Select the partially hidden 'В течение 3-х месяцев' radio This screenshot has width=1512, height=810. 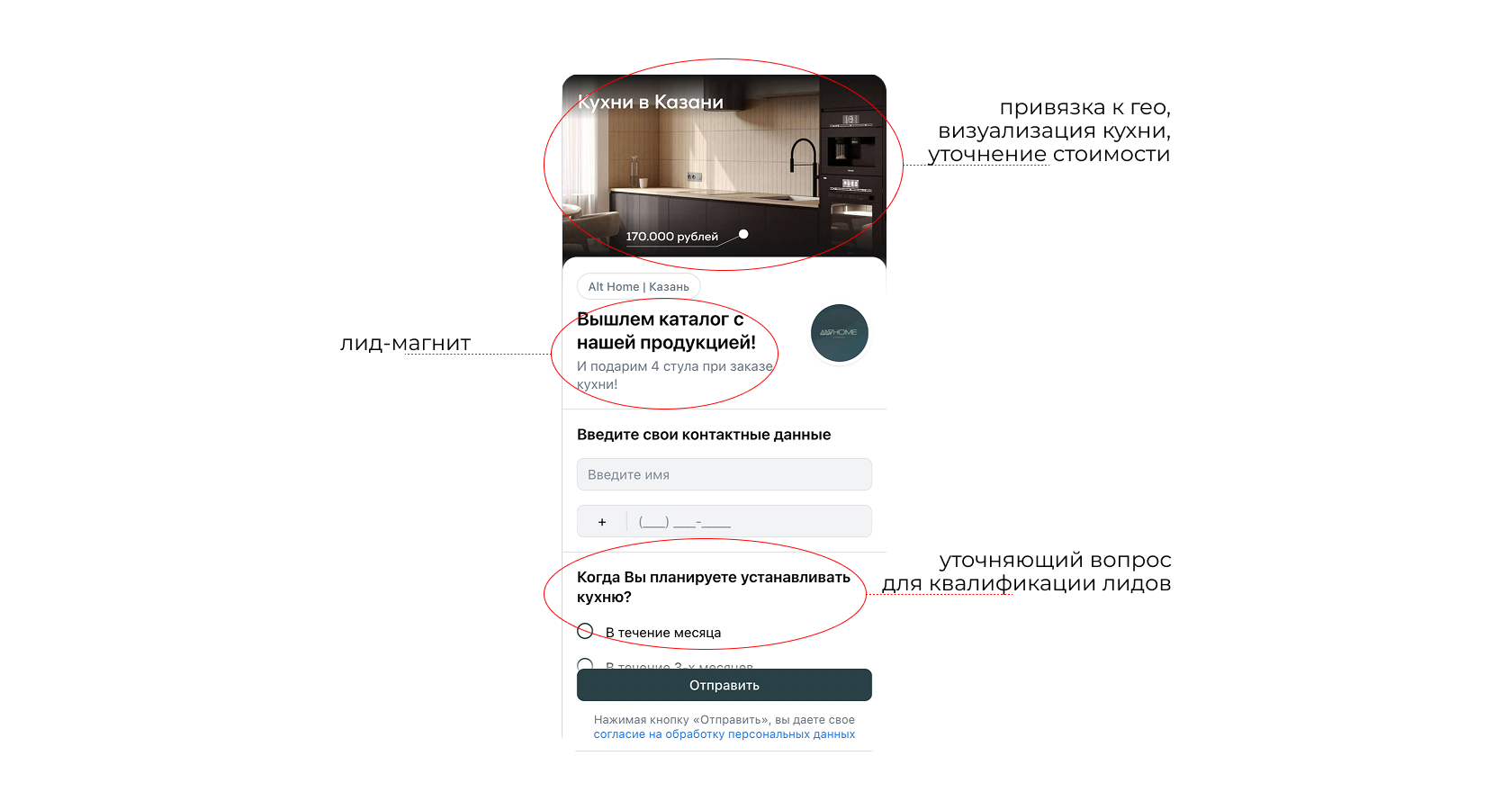coord(585,664)
